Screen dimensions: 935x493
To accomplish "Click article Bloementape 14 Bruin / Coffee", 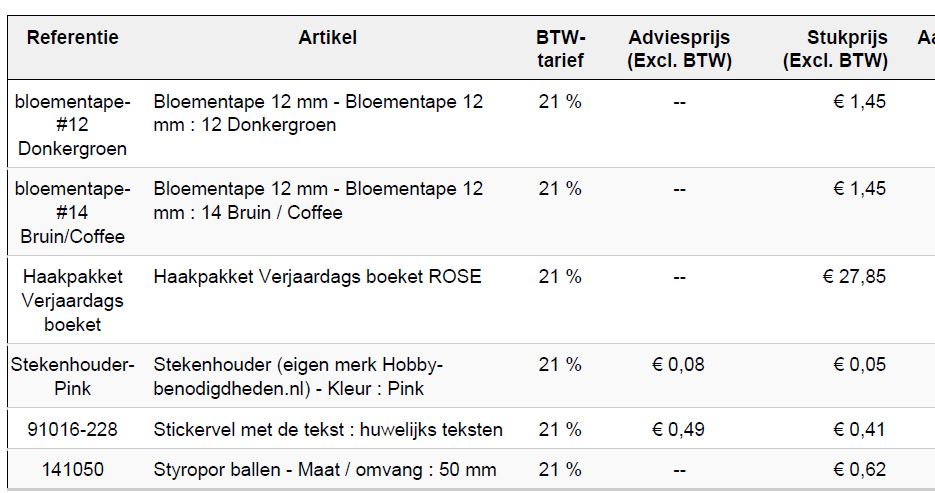I will [x=318, y=200].
